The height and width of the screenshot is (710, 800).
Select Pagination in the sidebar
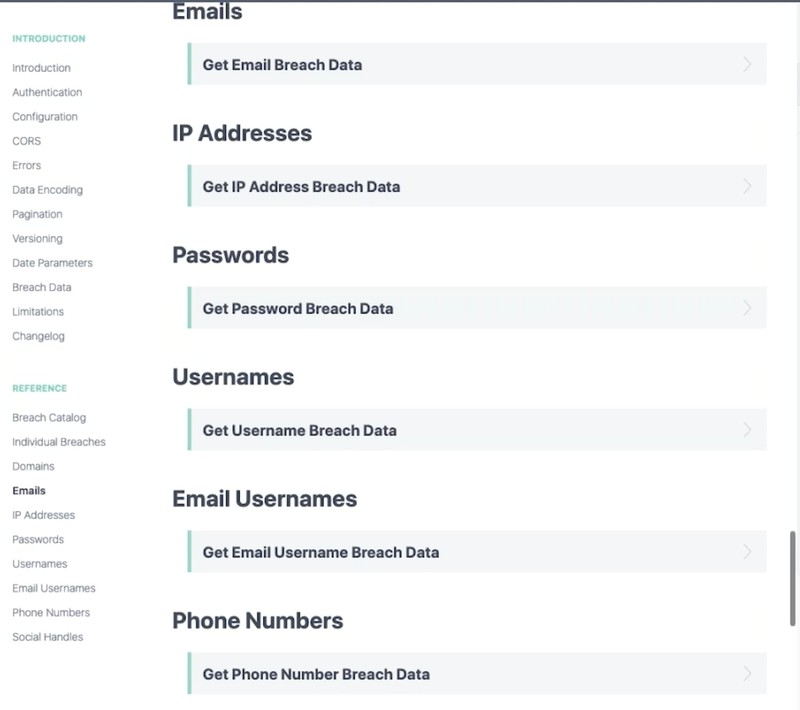tap(37, 214)
